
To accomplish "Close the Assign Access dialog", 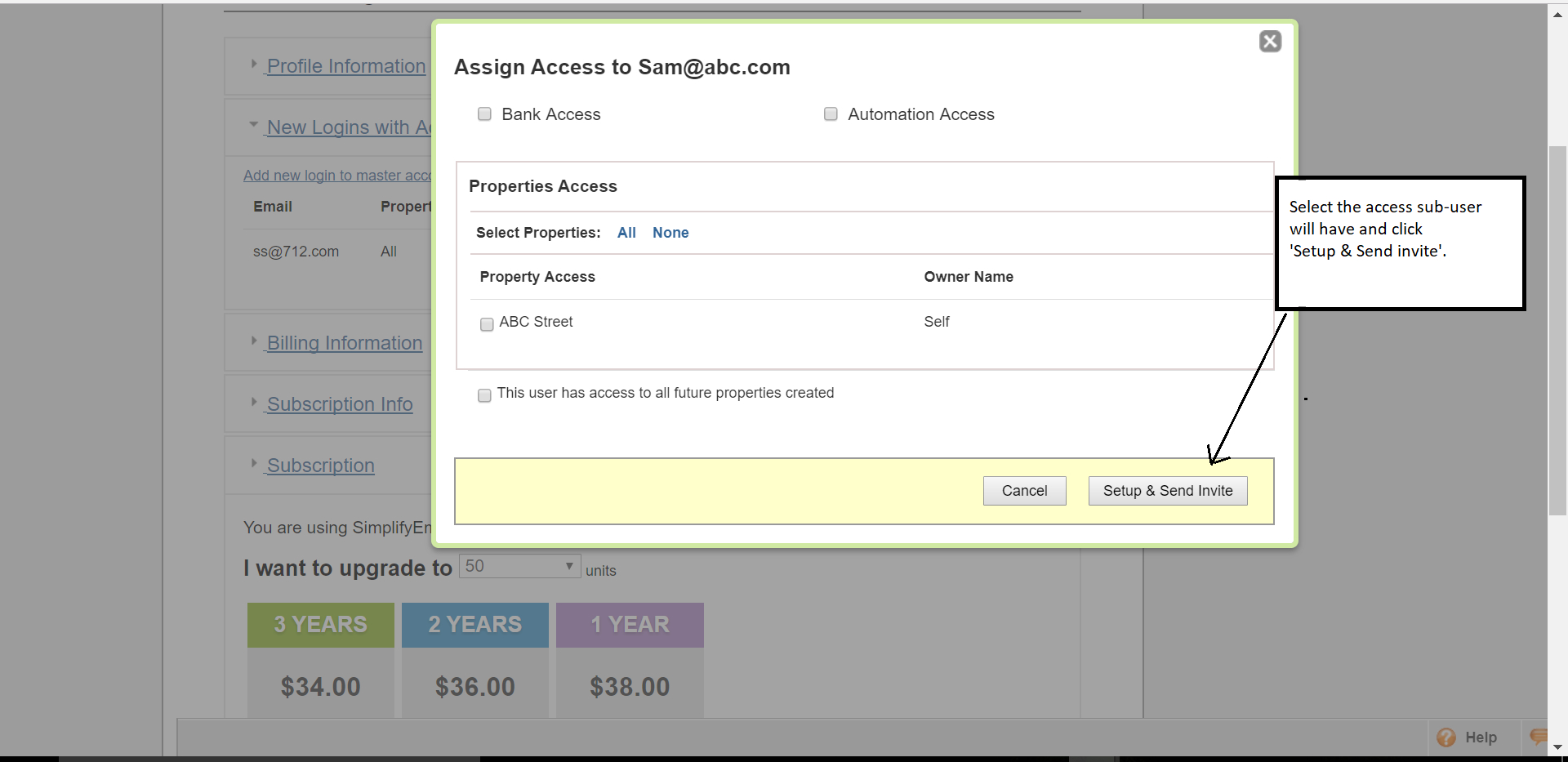I will click(1270, 41).
